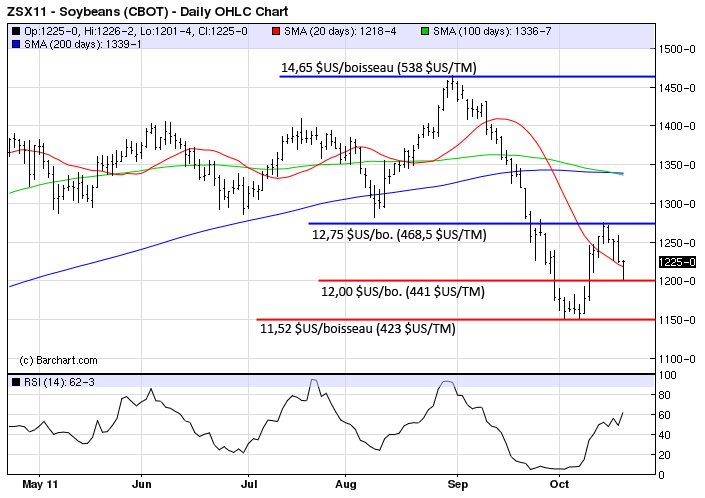Click the red SMA 20 days legend swatch
This screenshot has width=705, height=498.
click(x=274, y=30)
